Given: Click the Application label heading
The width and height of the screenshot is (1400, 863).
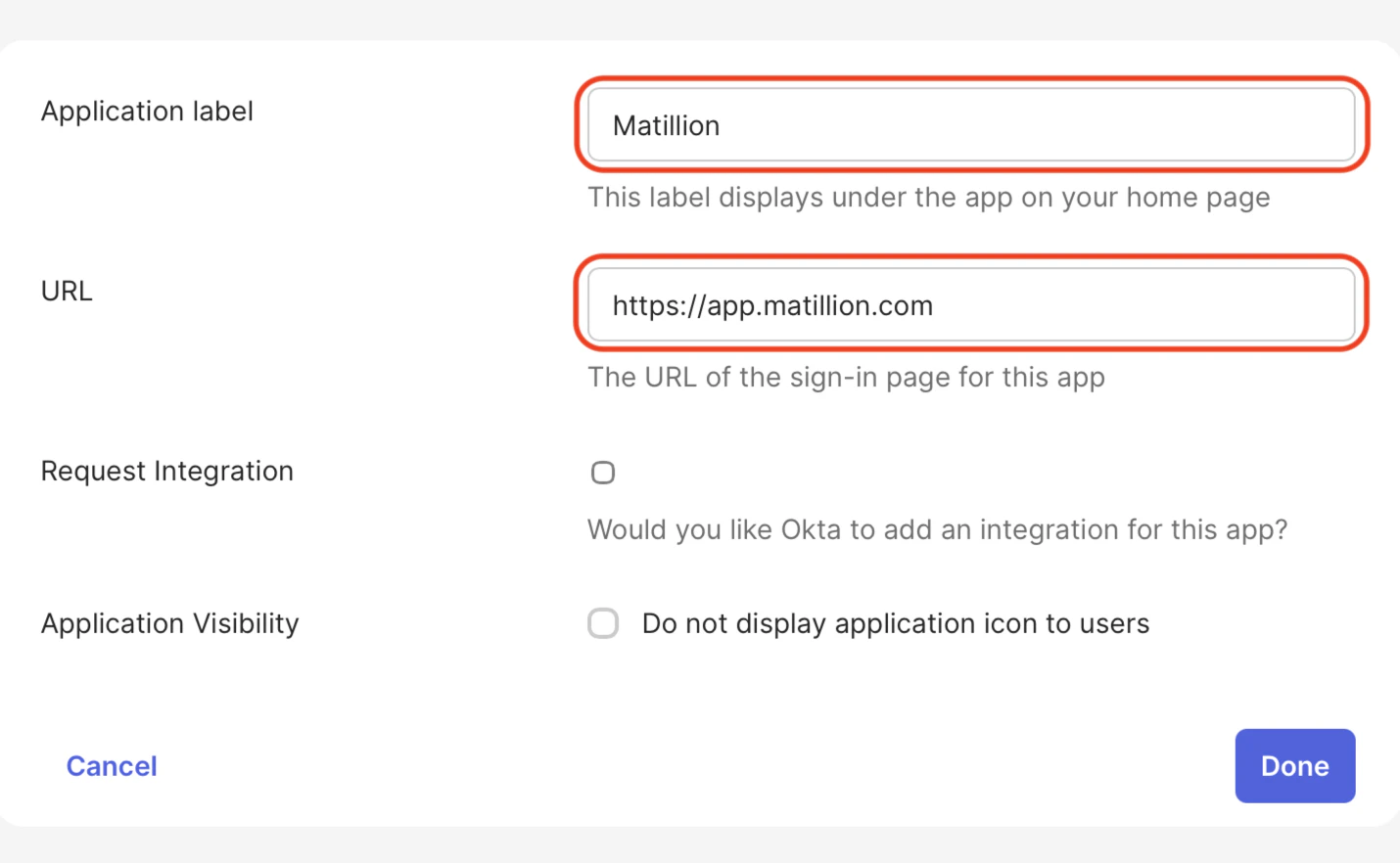Looking at the screenshot, I should point(147,111).
